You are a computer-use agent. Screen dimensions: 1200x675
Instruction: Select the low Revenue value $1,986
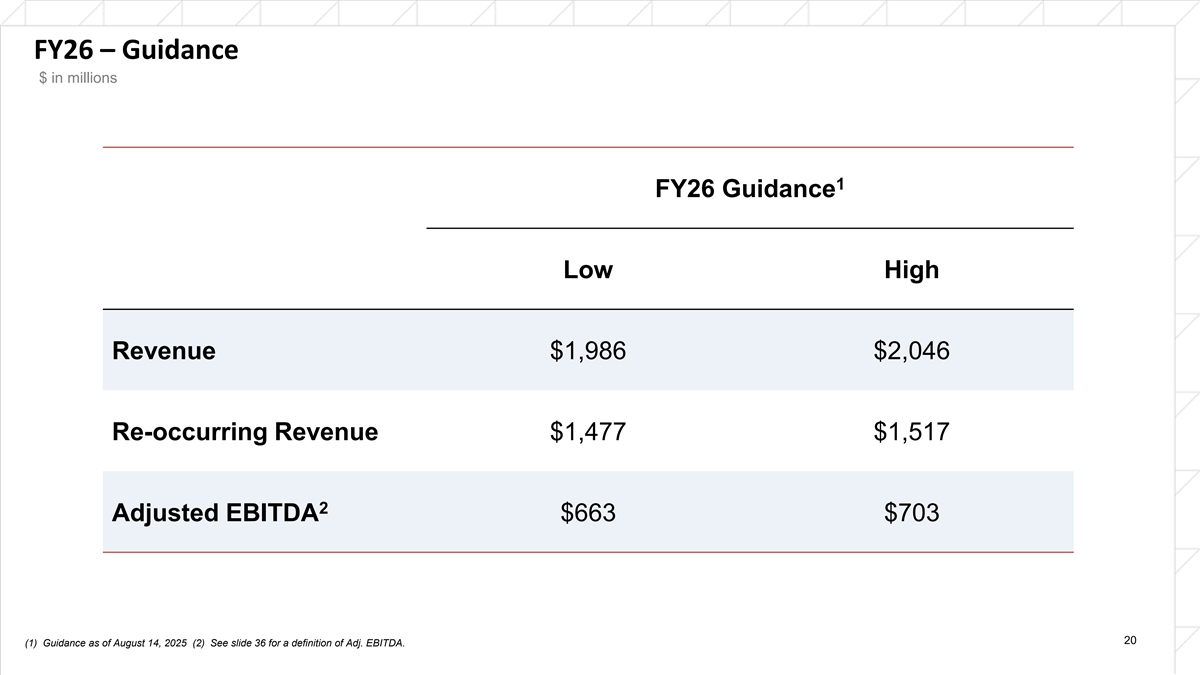(588, 351)
